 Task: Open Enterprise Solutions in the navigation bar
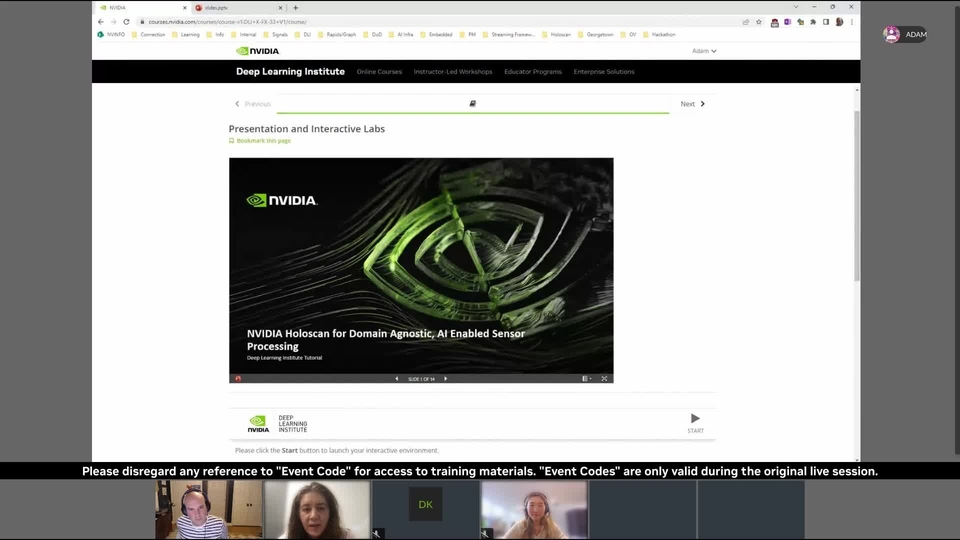pyautogui.click(x=604, y=72)
